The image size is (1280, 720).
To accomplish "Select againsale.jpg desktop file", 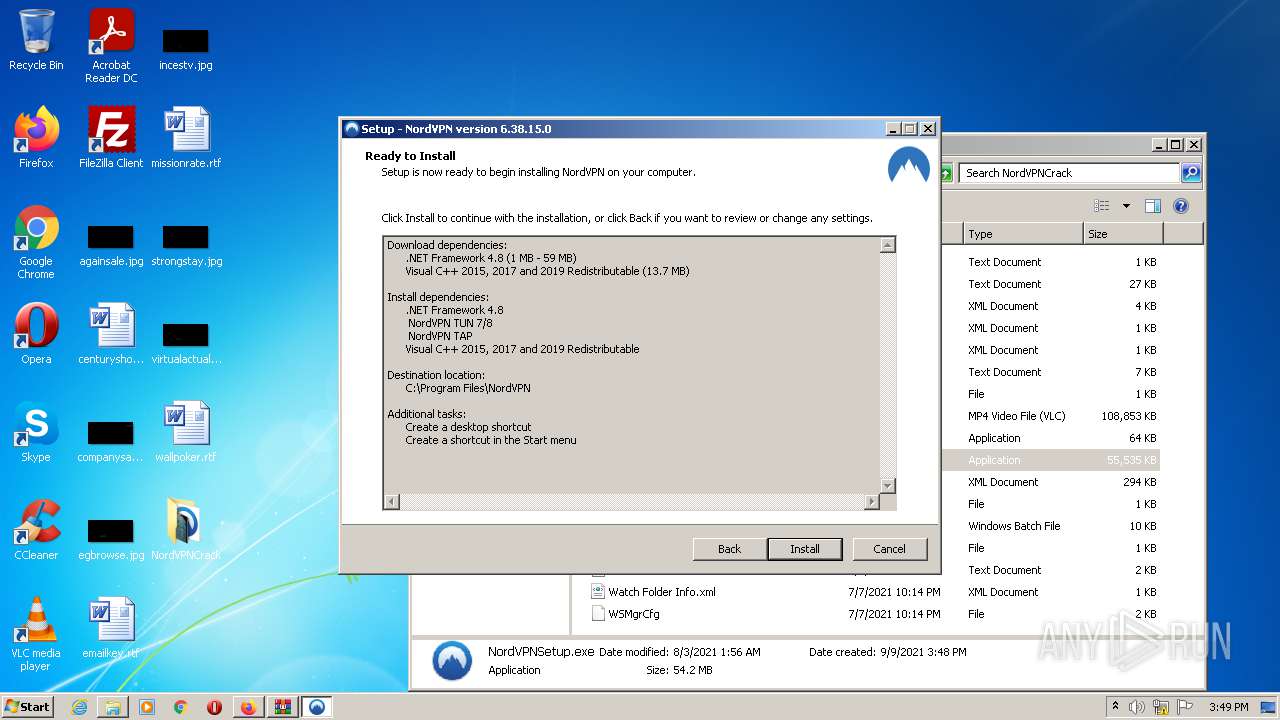I will 111,246.
